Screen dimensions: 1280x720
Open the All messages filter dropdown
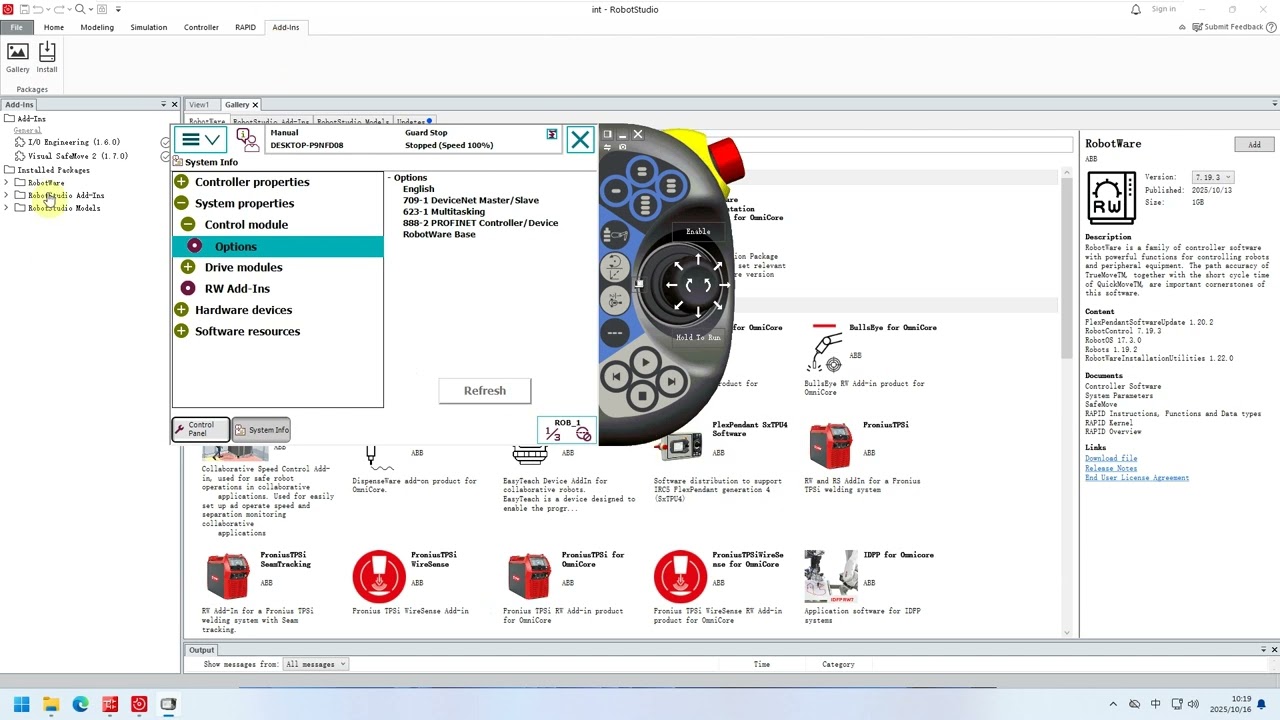[316, 664]
